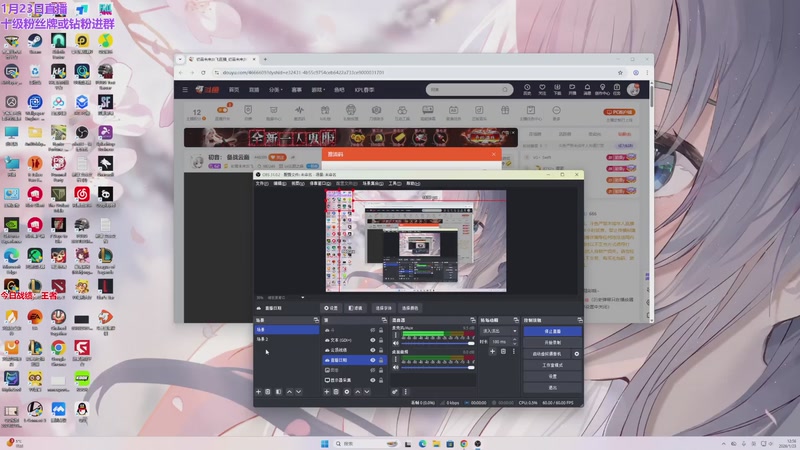This screenshot has width=800, height=450.
Task: Increase transition duration with up stepper
Action: [514, 340]
